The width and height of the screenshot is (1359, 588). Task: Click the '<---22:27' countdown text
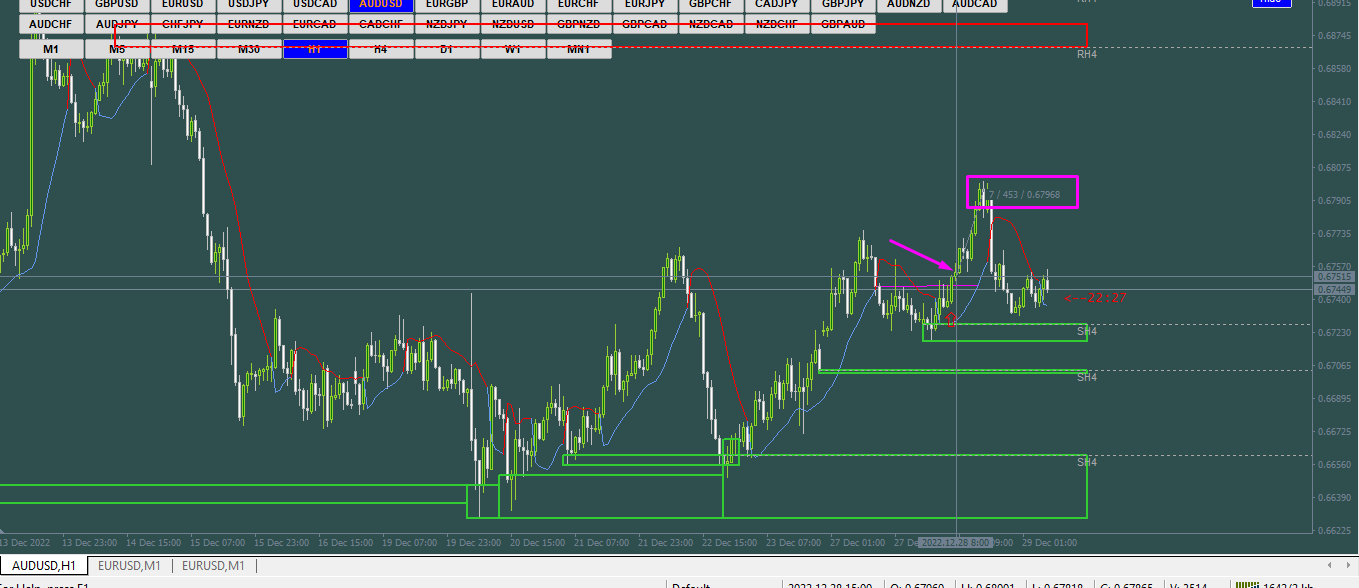coord(1096,297)
